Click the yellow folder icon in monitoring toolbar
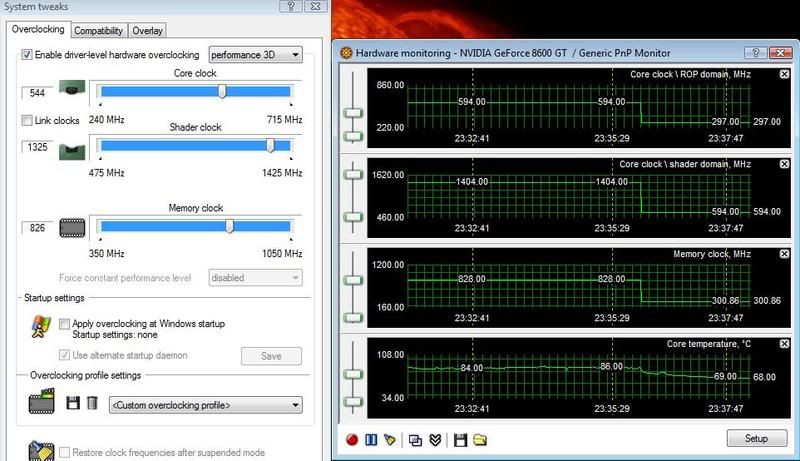Image resolution: width=800 pixels, height=461 pixels. pyautogui.click(x=480, y=440)
